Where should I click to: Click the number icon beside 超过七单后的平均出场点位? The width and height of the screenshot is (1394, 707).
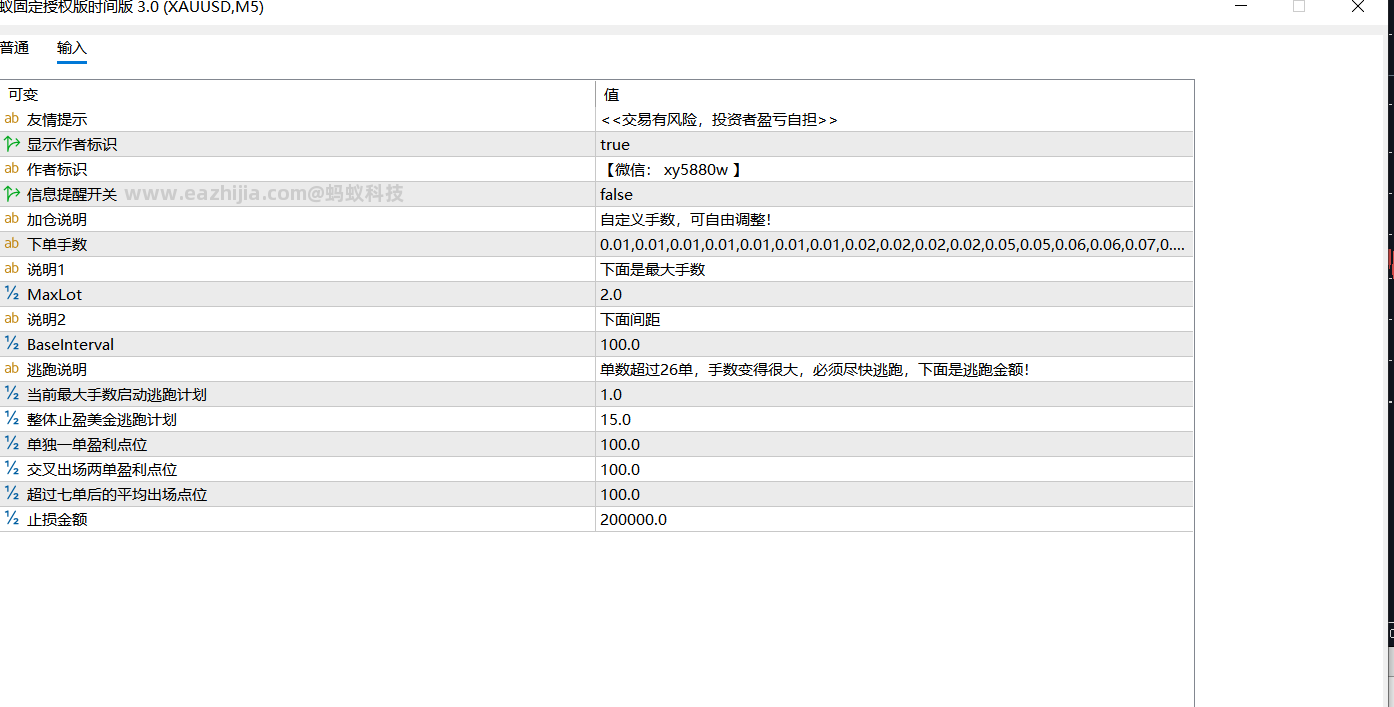12,494
